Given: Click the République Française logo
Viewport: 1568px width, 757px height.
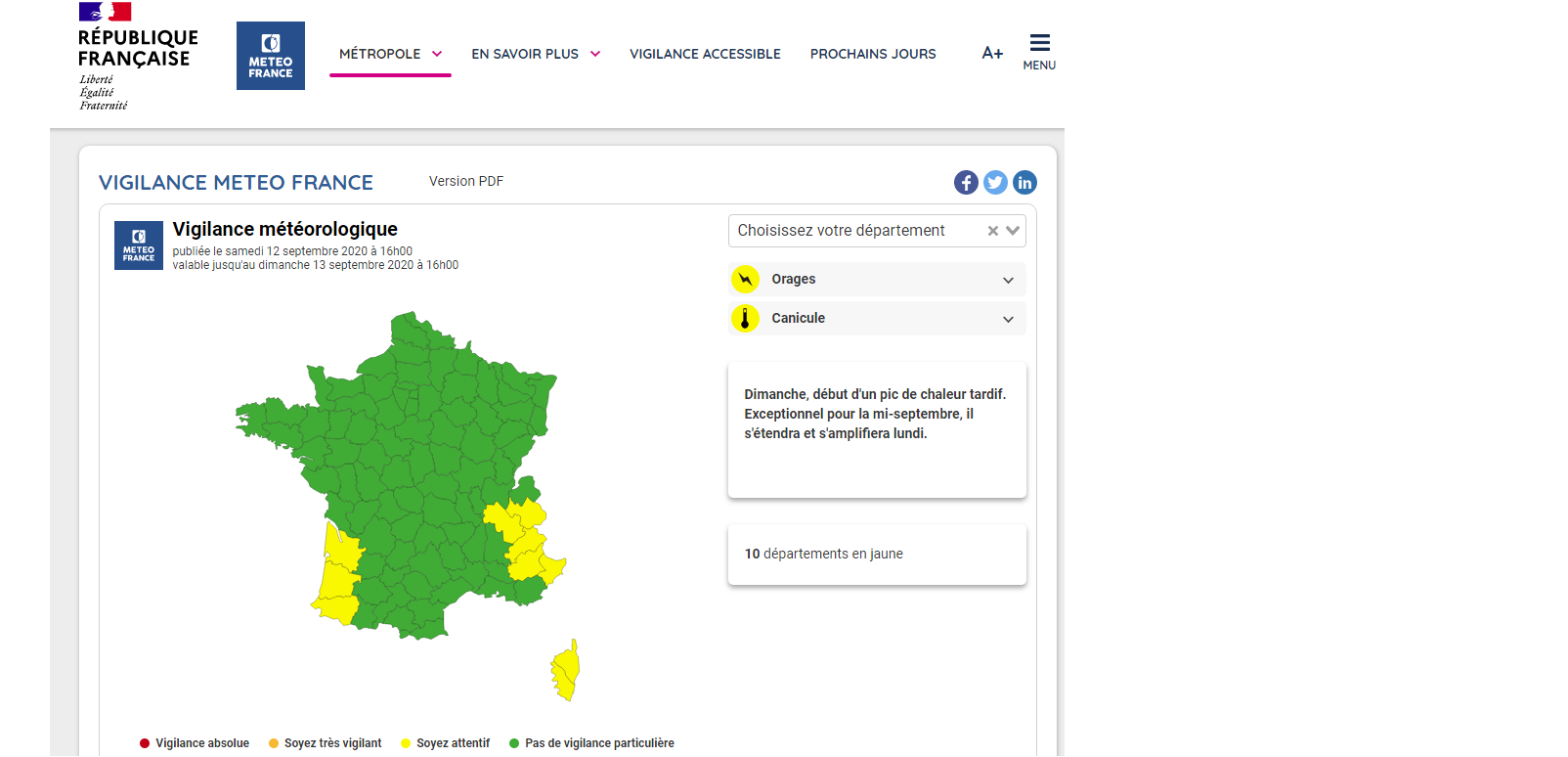Looking at the screenshot, I should 137,57.
